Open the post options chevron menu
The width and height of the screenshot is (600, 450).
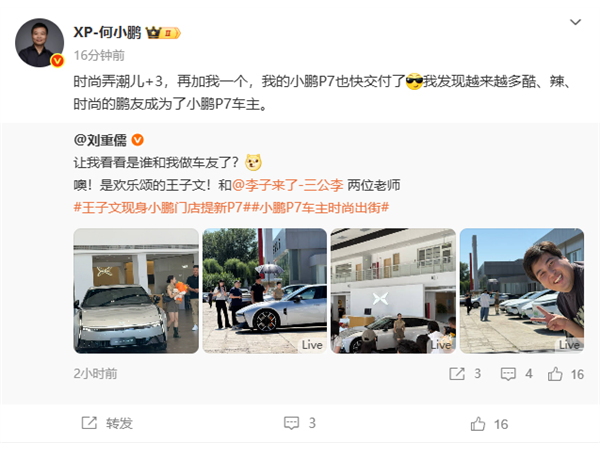[575, 22]
